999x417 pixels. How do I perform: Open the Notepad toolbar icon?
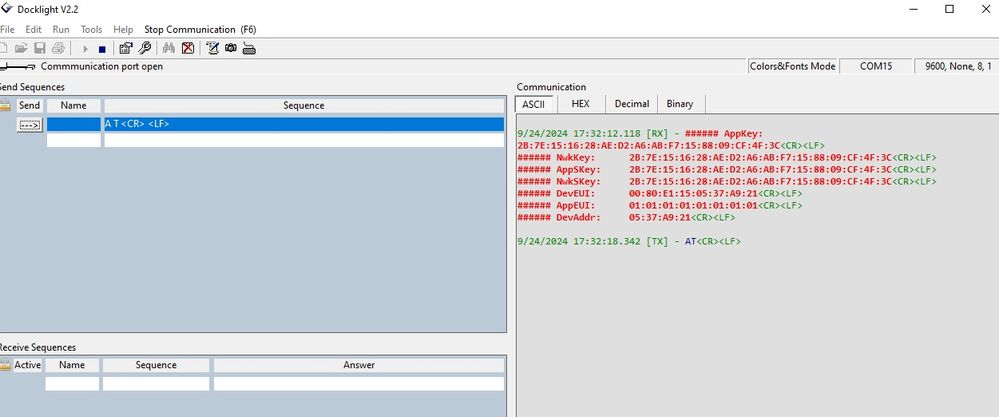click(x=213, y=48)
